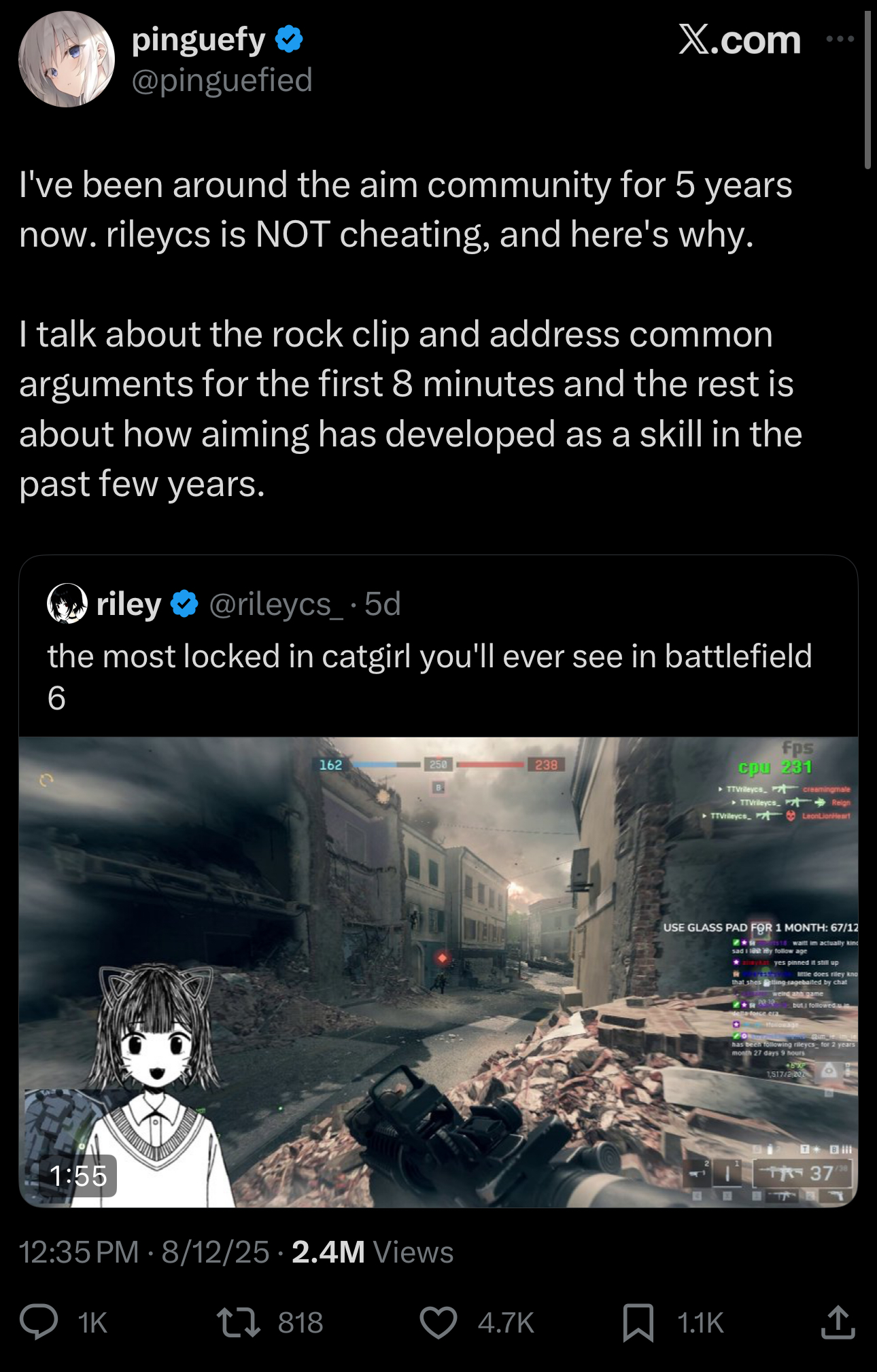This screenshot has height=1372, width=877.
Task: Open the @rileycs_ handle link
Action: click(x=276, y=604)
